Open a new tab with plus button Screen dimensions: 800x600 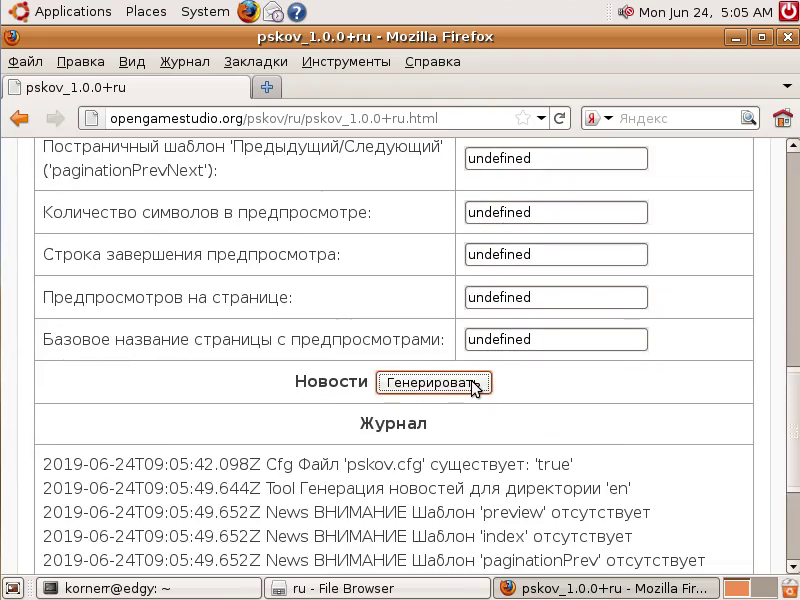point(267,87)
